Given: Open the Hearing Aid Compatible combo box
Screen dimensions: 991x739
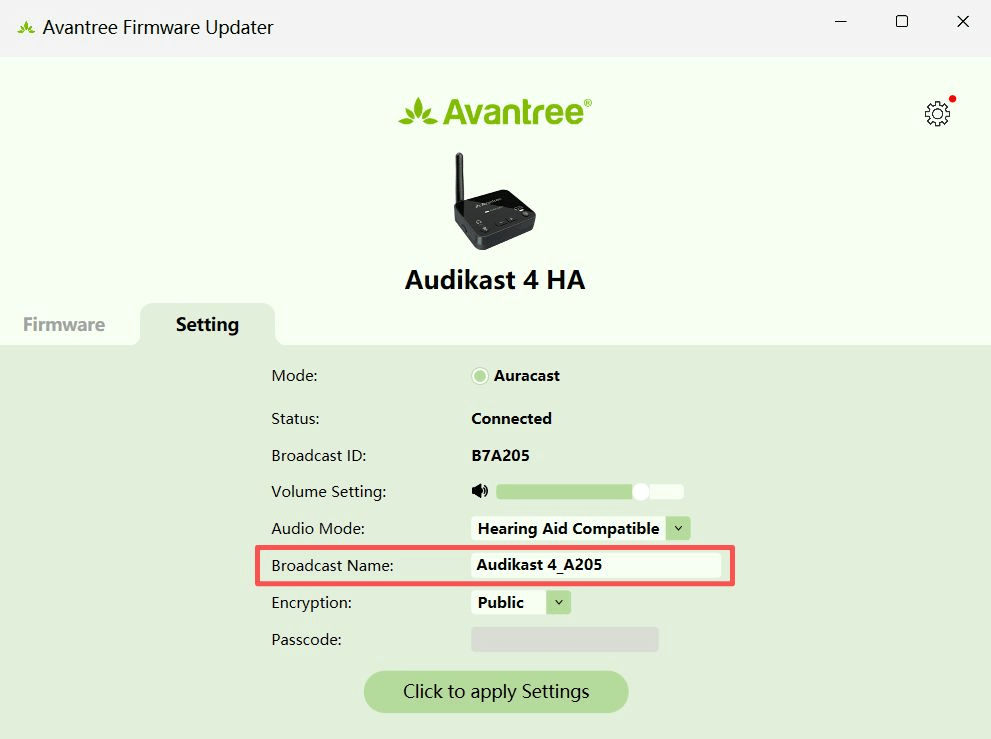Looking at the screenshot, I should click(x=580, y=528).
